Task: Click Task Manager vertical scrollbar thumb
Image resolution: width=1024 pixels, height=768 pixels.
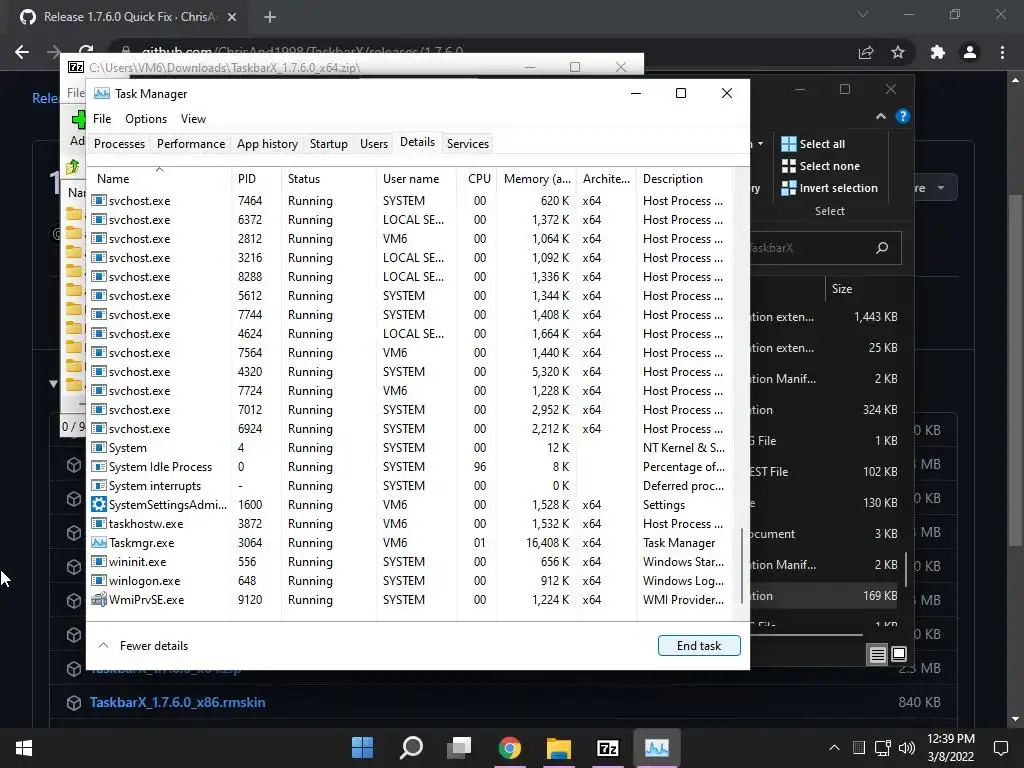Action: [742, 566]
